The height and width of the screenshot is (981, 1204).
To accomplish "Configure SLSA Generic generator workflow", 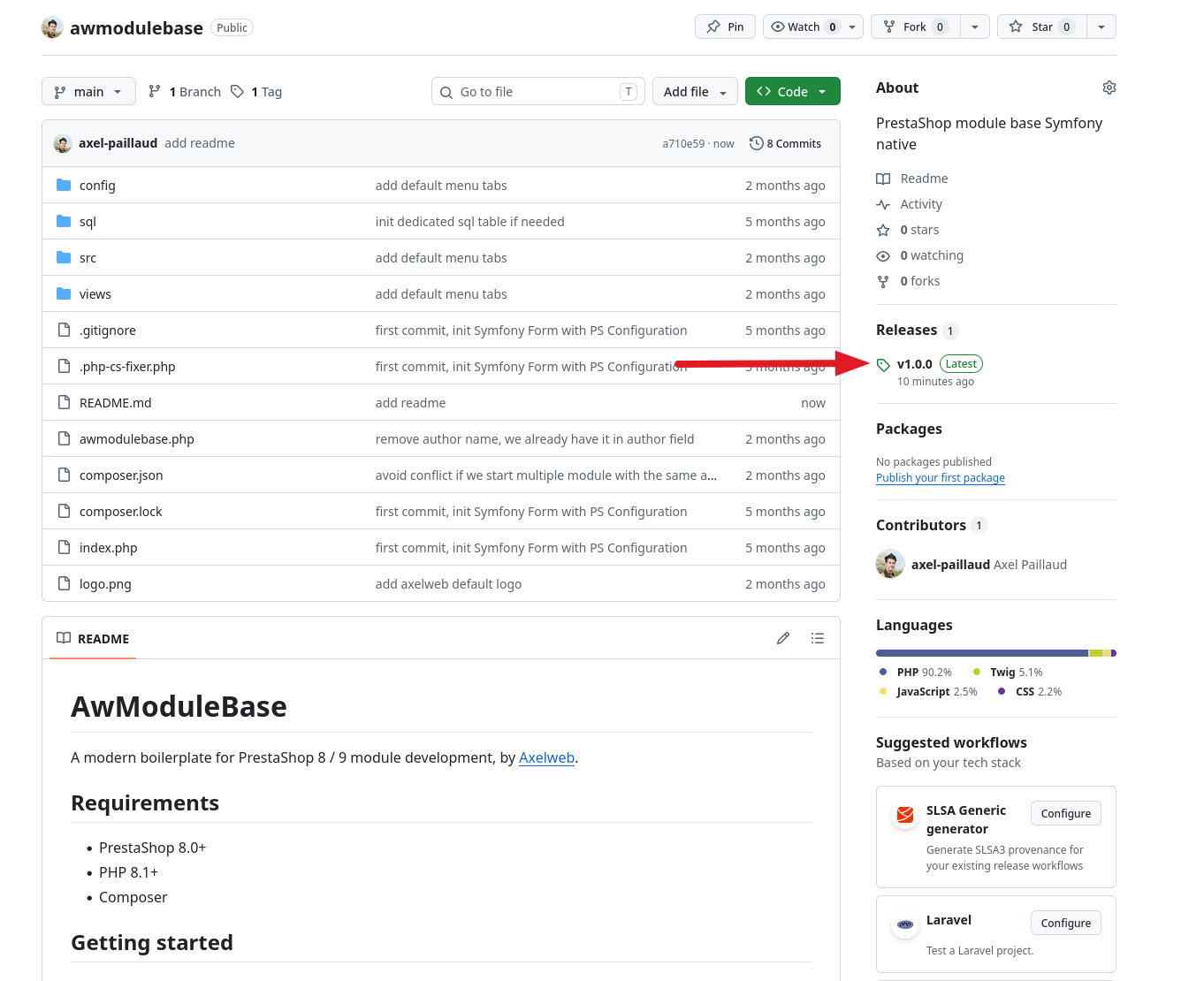I will (1065, 813).
